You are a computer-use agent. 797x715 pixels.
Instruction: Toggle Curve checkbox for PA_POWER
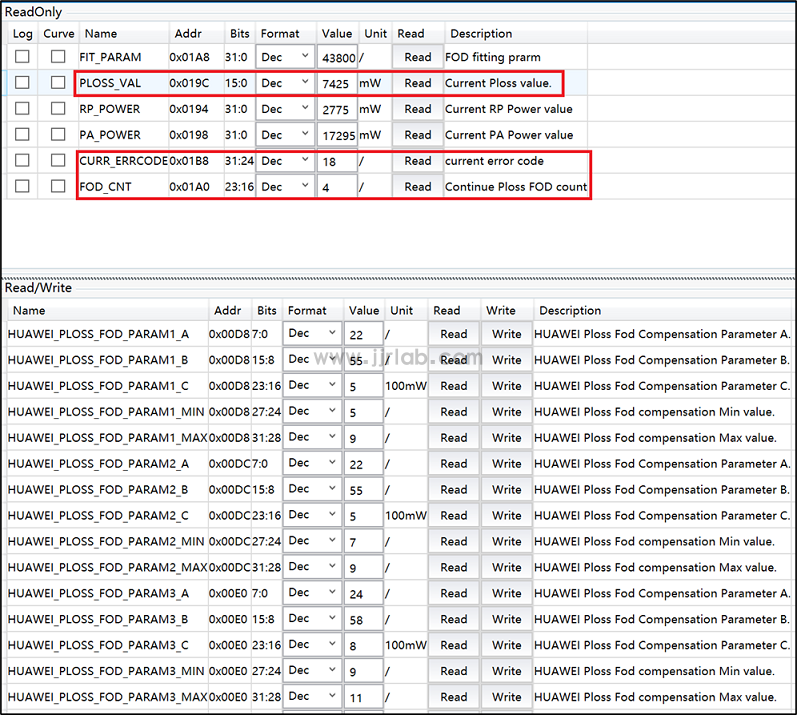coord(58,134)
